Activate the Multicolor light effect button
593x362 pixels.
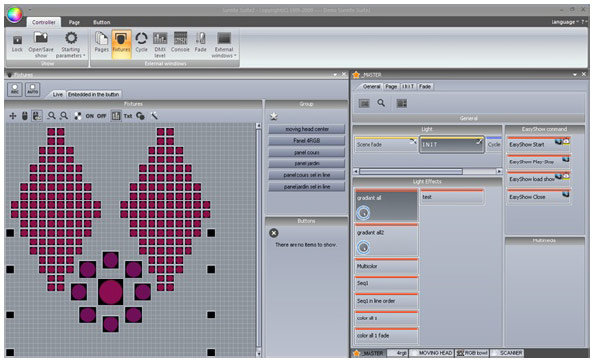pos(386,266)
